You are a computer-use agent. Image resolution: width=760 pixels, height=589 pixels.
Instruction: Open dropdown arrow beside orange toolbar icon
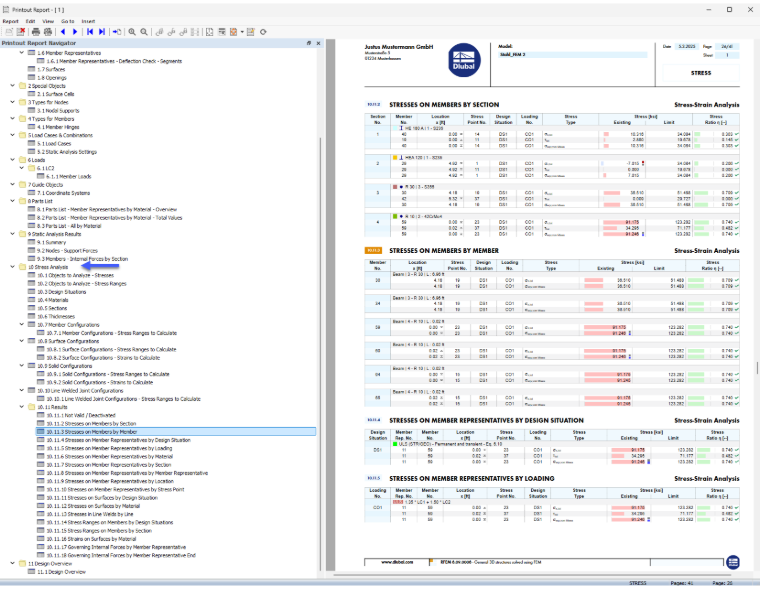[242, 32]
